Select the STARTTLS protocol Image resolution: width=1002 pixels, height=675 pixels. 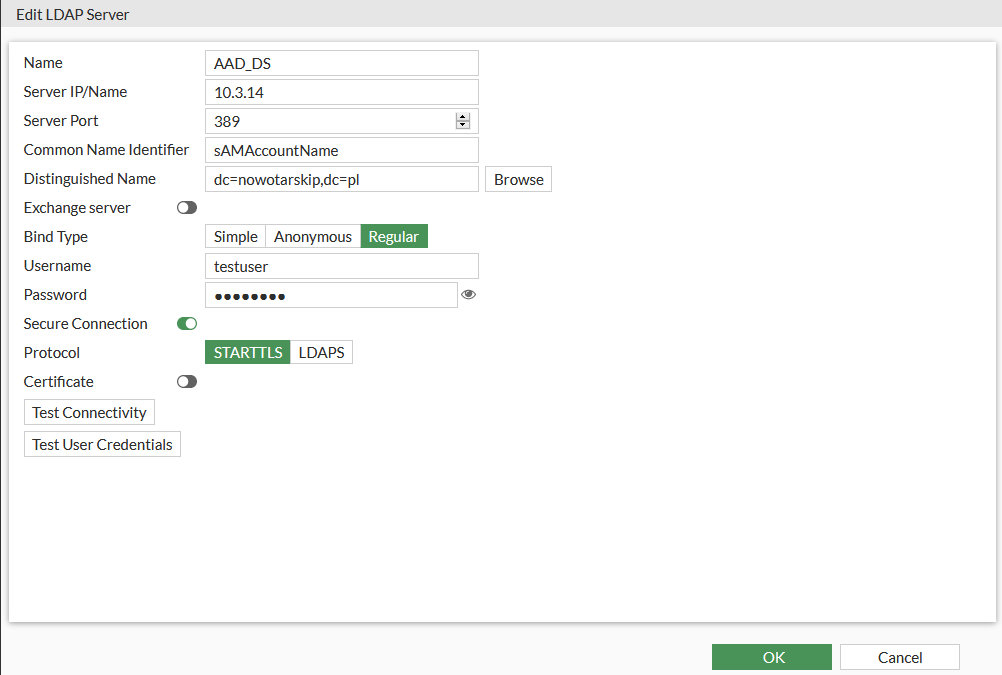click(x=248, y=353)
